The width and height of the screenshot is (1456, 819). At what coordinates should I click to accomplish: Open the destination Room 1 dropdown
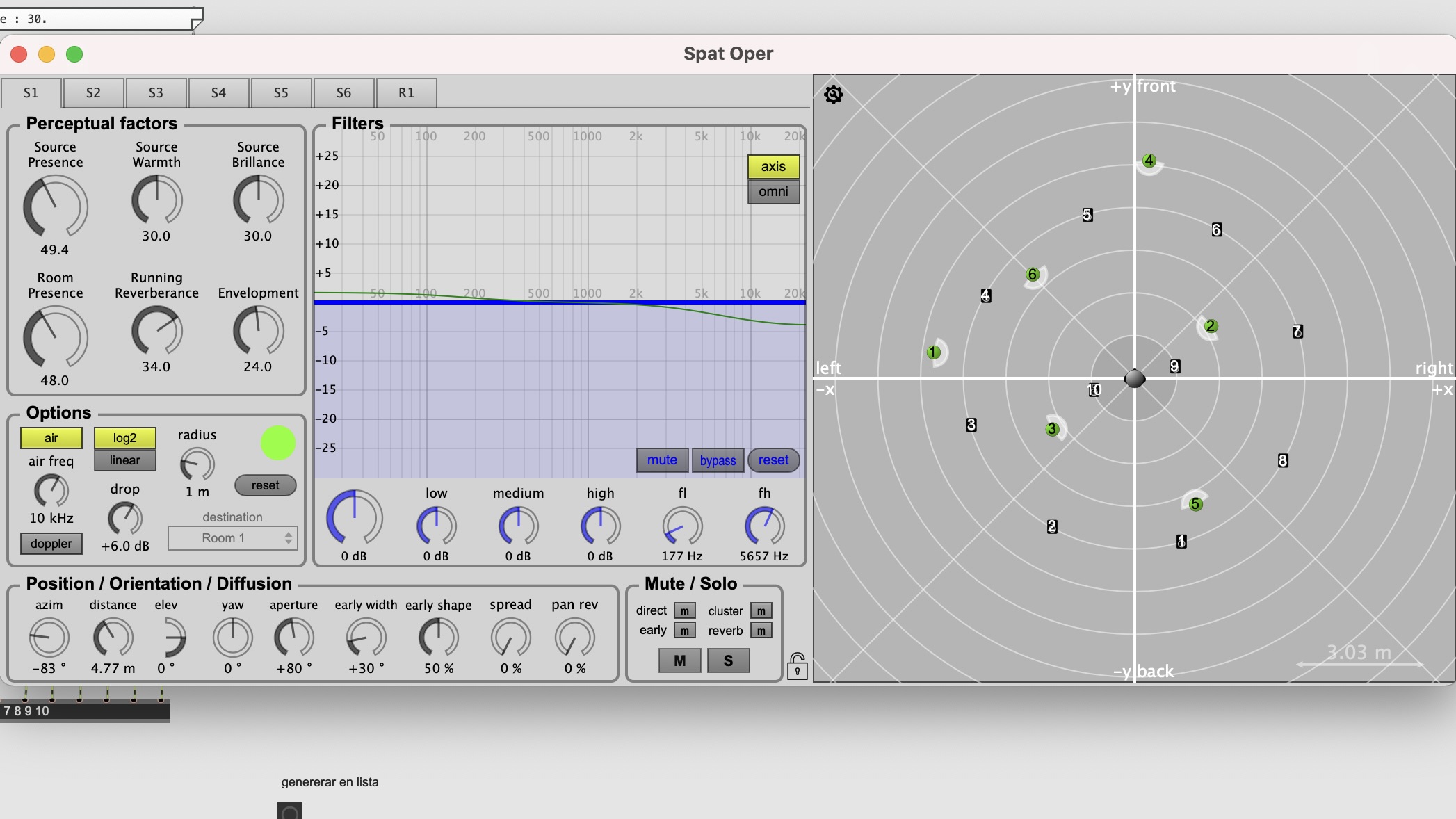point(232,538)
